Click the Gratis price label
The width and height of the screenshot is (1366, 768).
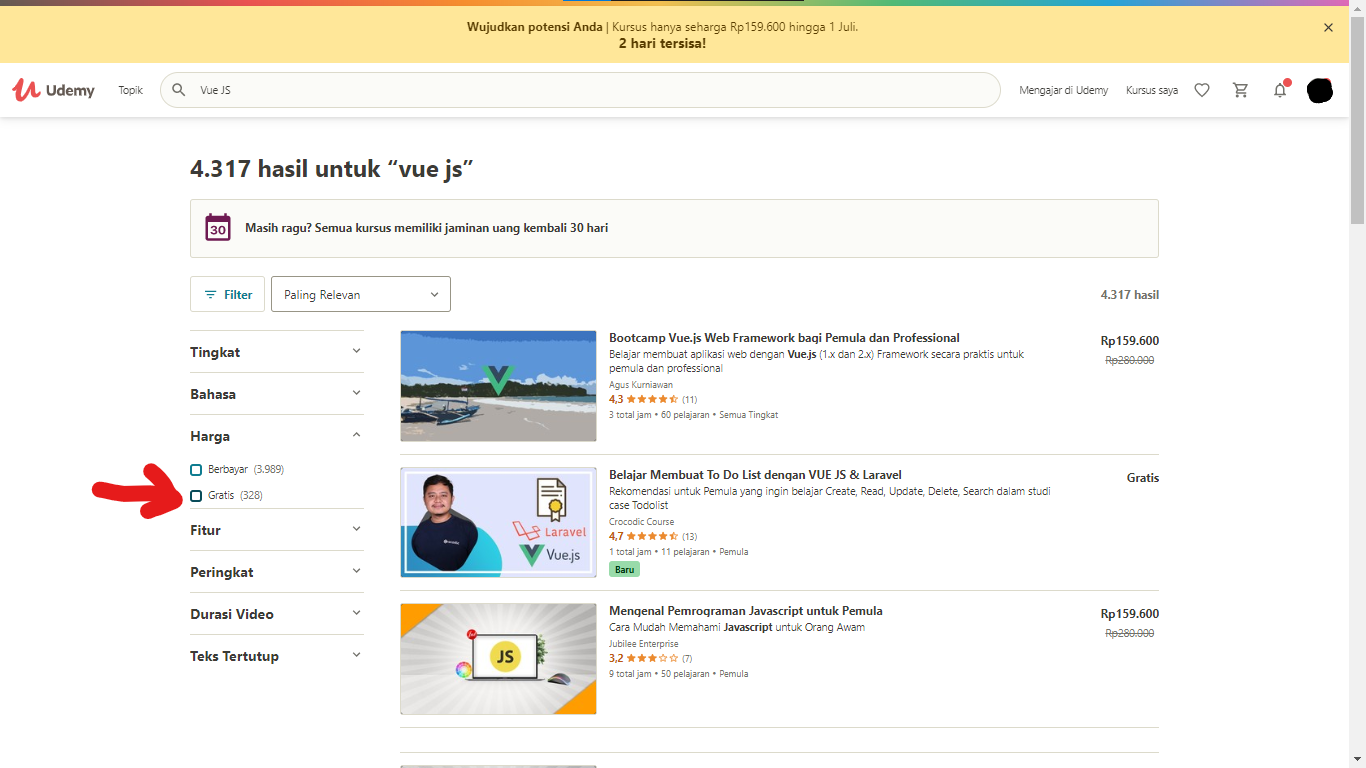coord(1142,478)
